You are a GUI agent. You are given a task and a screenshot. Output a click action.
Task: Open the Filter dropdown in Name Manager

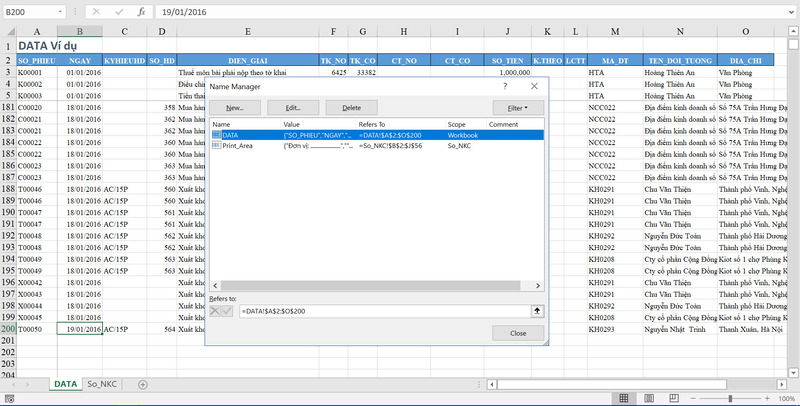pyautogui.click(x=517, y=106)
